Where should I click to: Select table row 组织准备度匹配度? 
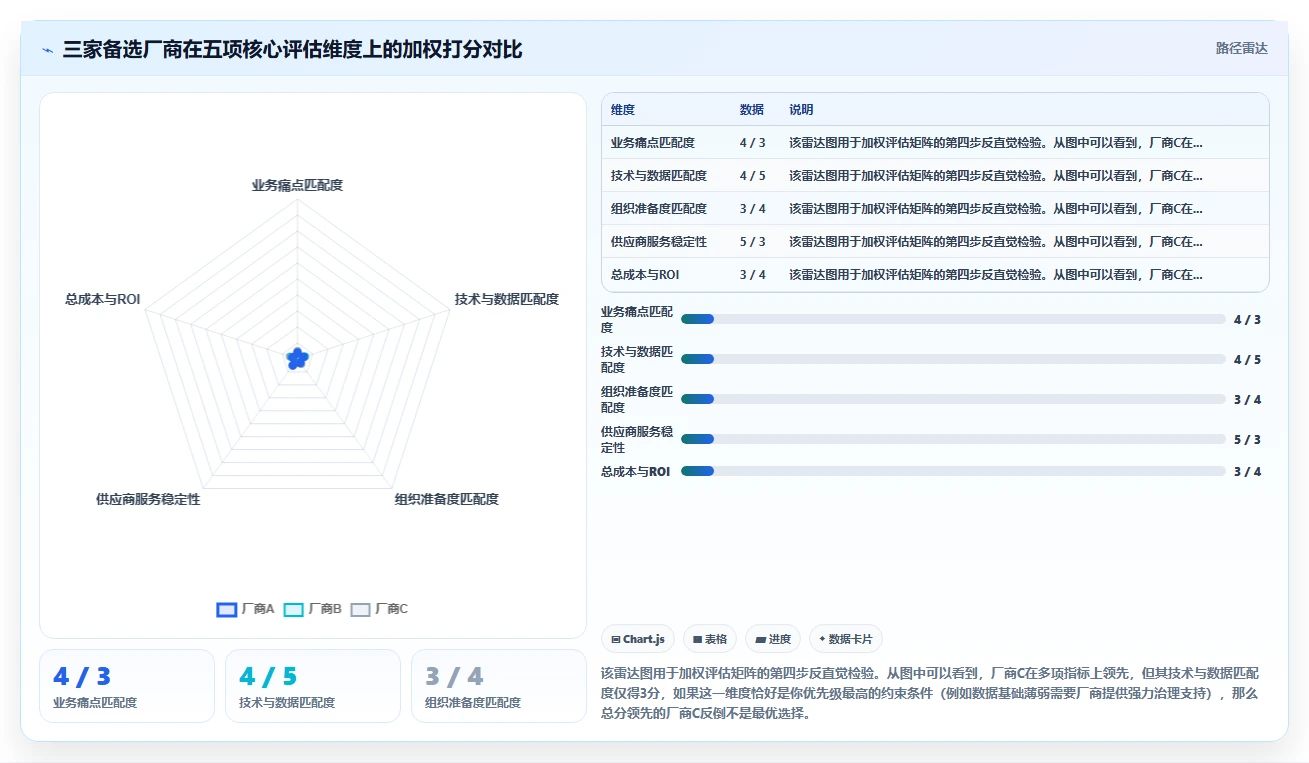point(935,208)
